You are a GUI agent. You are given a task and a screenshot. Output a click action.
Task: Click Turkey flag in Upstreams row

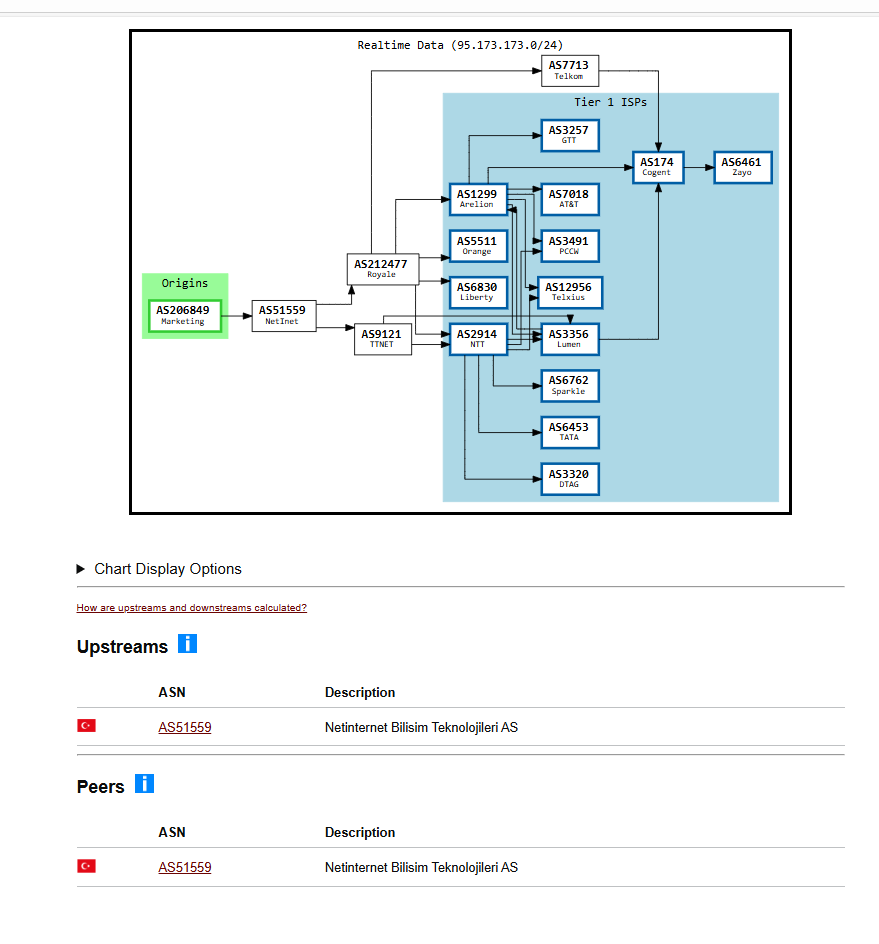tap(87, 725)
